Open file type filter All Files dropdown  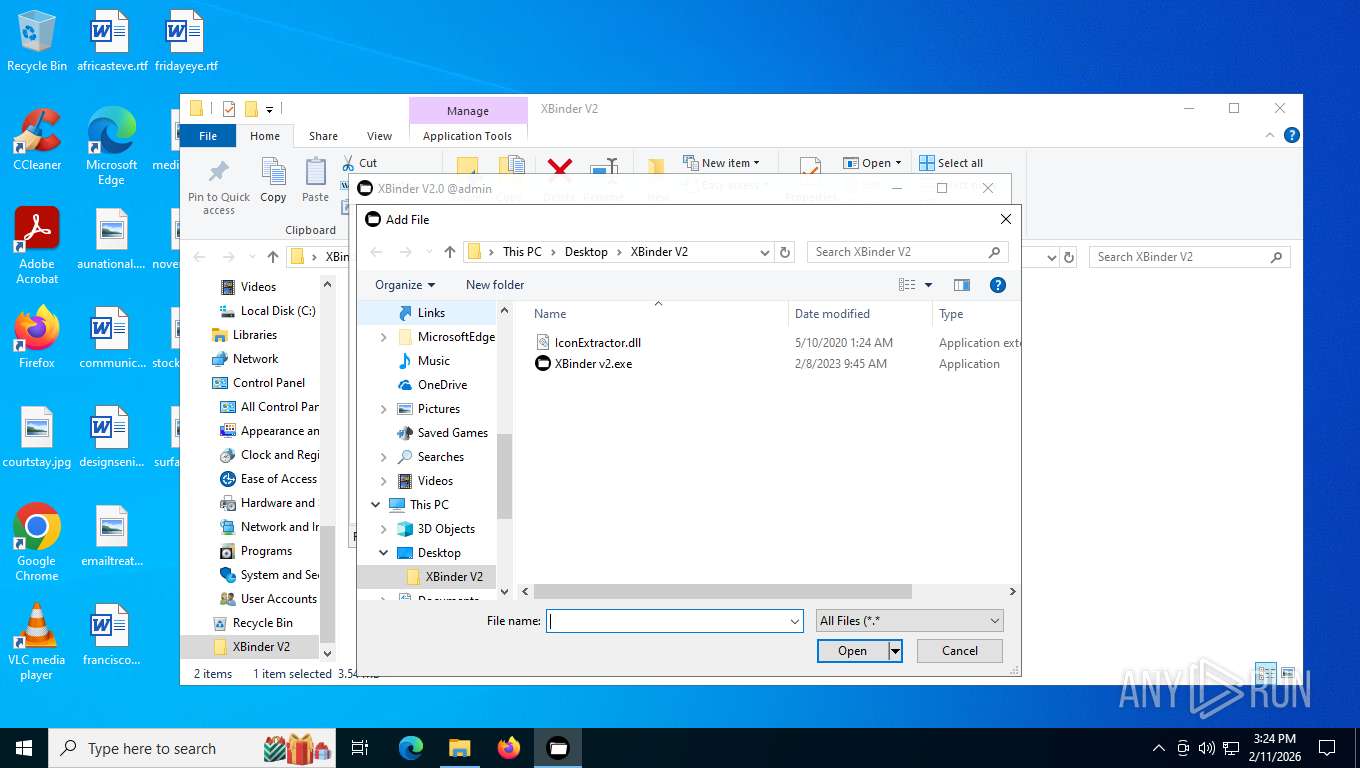pos(909,621)
